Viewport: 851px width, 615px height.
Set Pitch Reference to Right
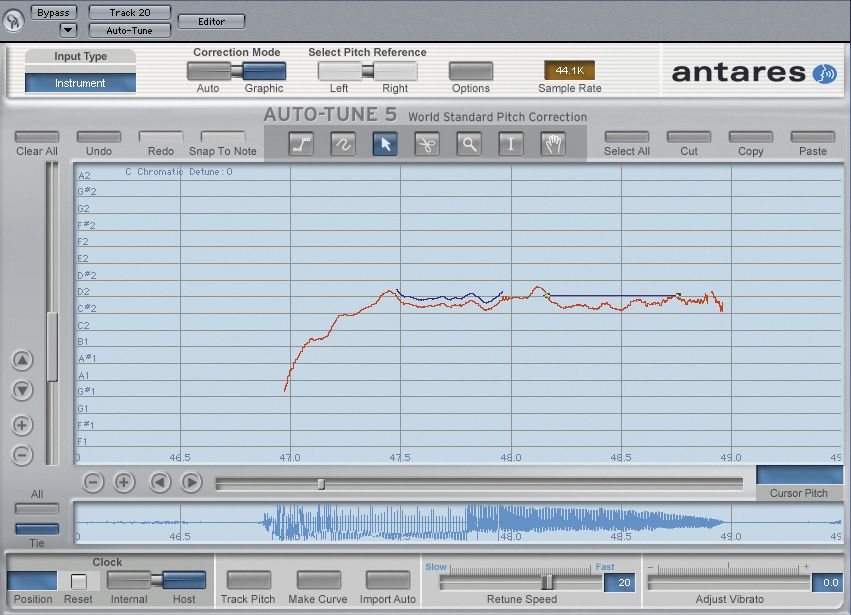click(395, 71)
